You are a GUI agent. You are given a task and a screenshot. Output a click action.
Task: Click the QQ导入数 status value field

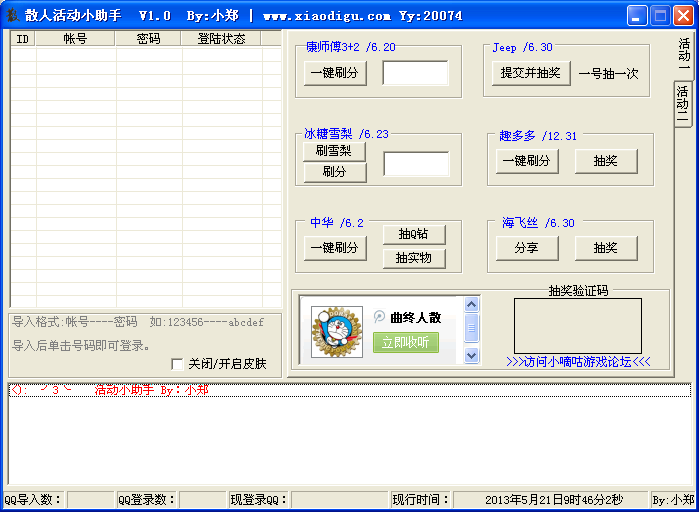point(90,500)
